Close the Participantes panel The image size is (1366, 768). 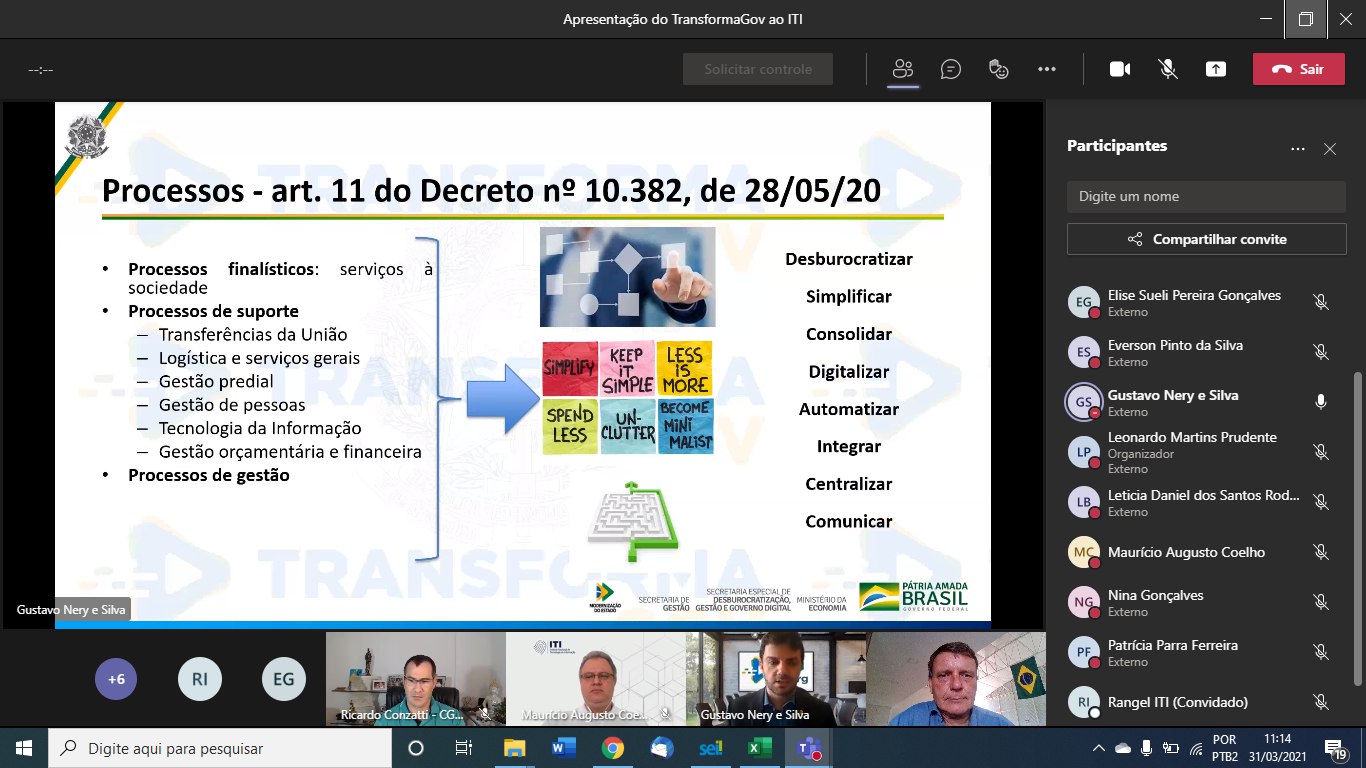pyautogui.click(x=1329, y=149)
